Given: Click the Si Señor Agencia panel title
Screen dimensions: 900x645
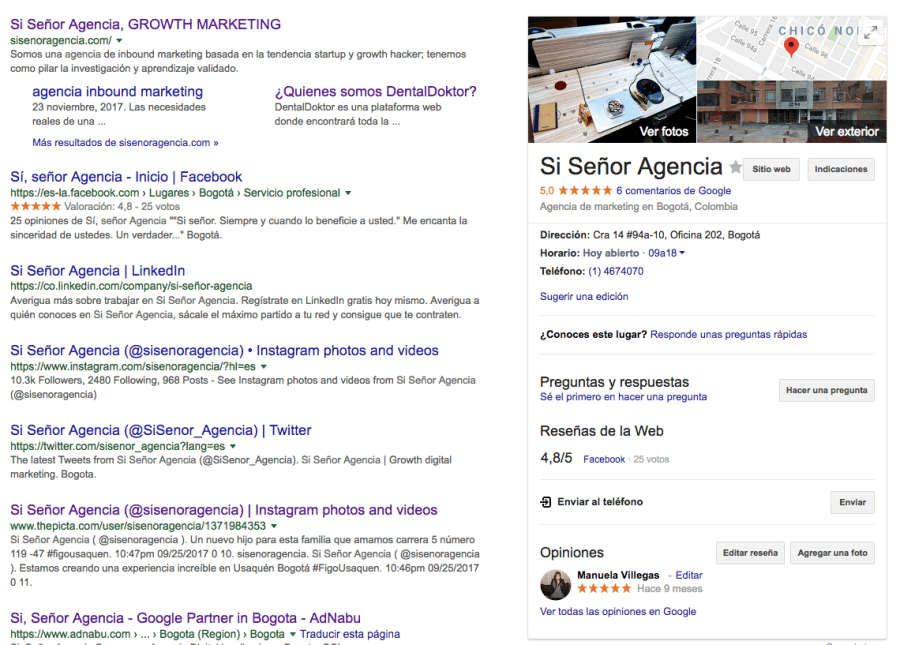Looking at the screenshot, I should (631, 166).
